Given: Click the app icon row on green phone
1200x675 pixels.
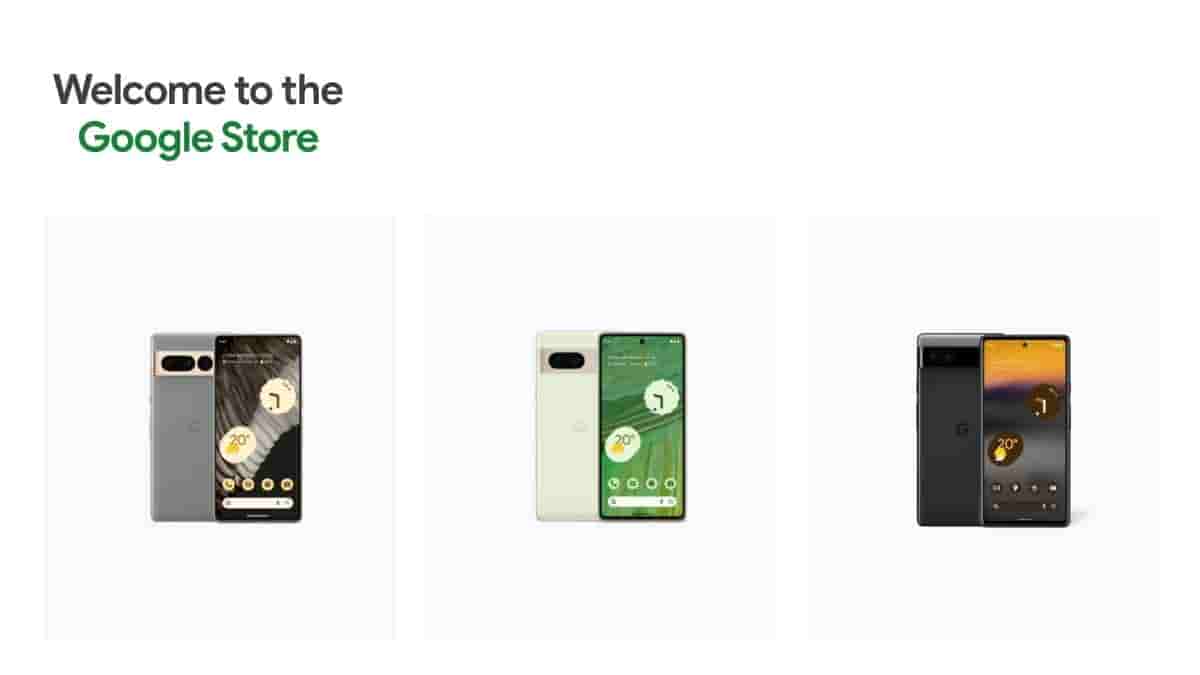Looking at the screenshot, I should 643,483.
